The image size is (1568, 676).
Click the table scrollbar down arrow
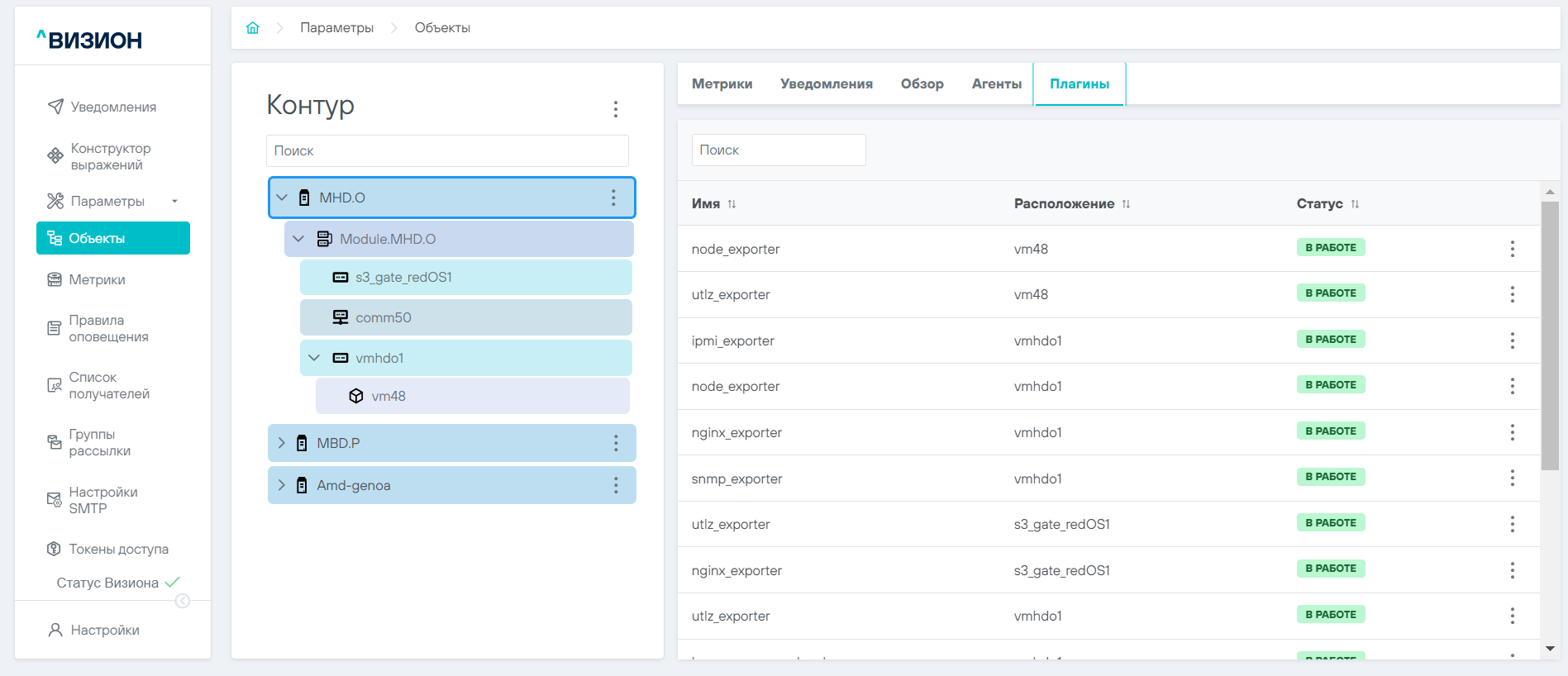[x=1550, y=649]
